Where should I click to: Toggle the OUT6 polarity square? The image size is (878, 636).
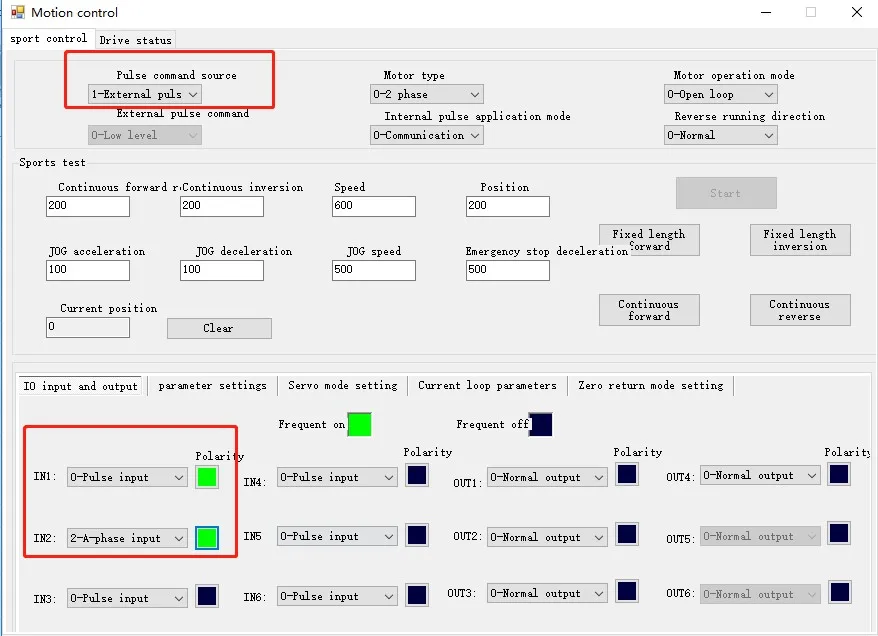[x=840, y=592]
